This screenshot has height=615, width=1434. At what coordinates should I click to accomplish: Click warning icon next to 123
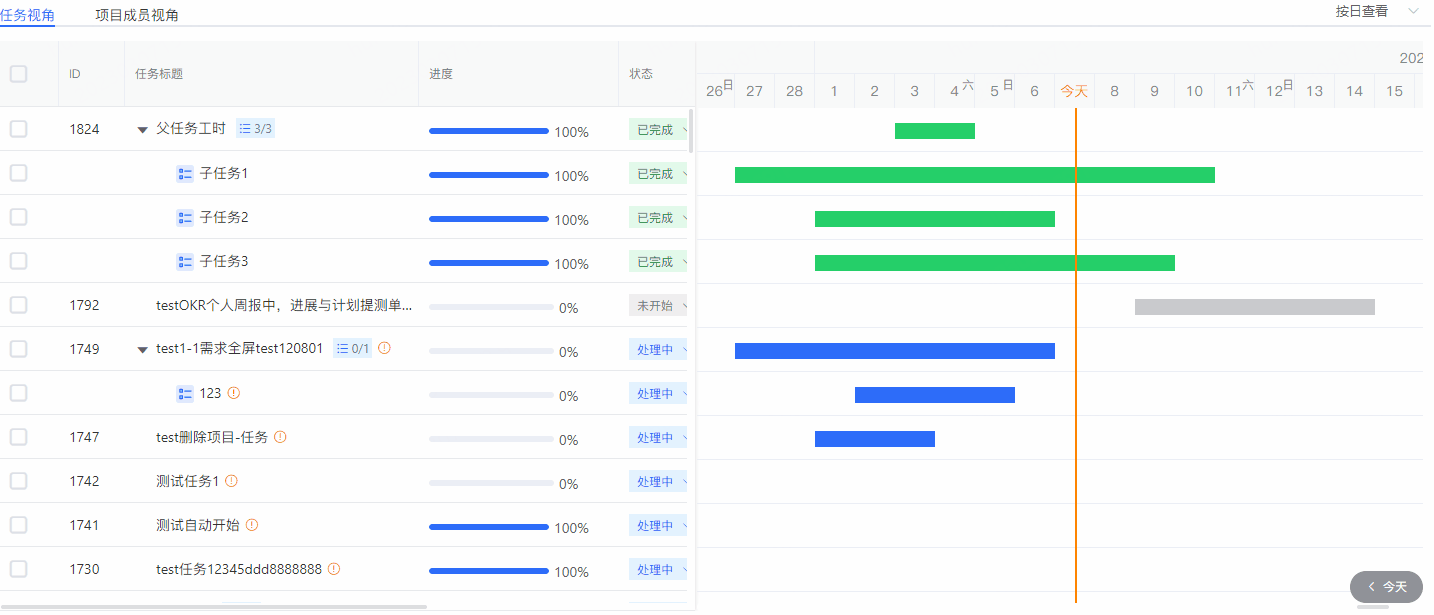(x=234, y=393)
